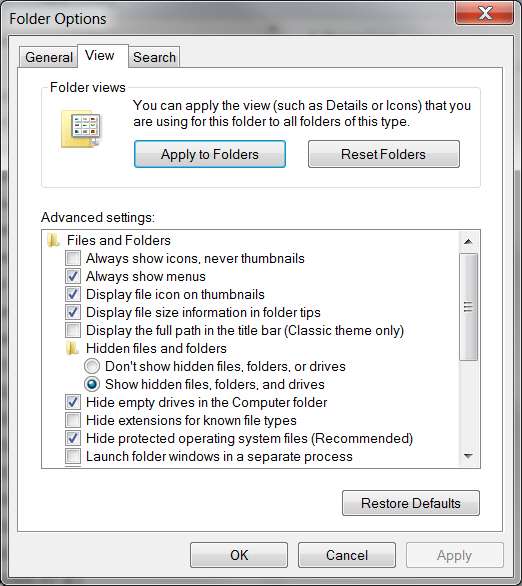522x586 pixels.
Task: Uncheck Hide protected operating system files
Action: (x=73, y=438)
